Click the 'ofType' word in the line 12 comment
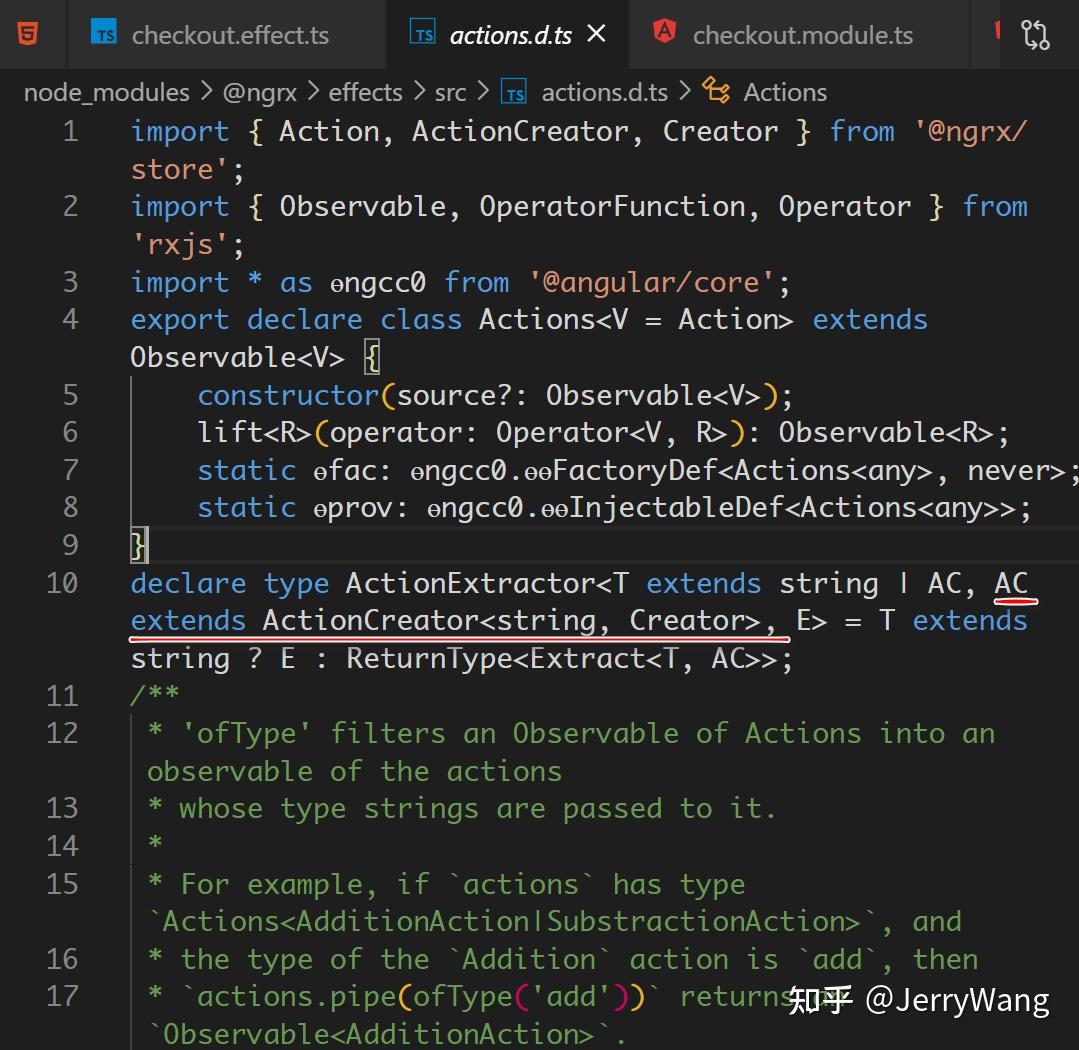1079x1050 pixels. click(x=246, y=733)
